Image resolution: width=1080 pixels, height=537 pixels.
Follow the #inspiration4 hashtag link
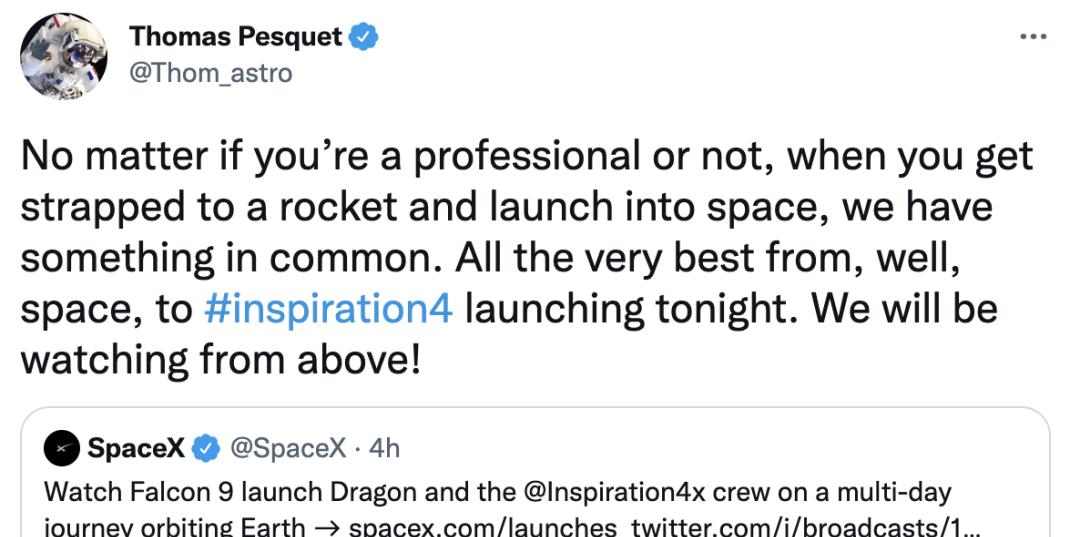(328, 308)
